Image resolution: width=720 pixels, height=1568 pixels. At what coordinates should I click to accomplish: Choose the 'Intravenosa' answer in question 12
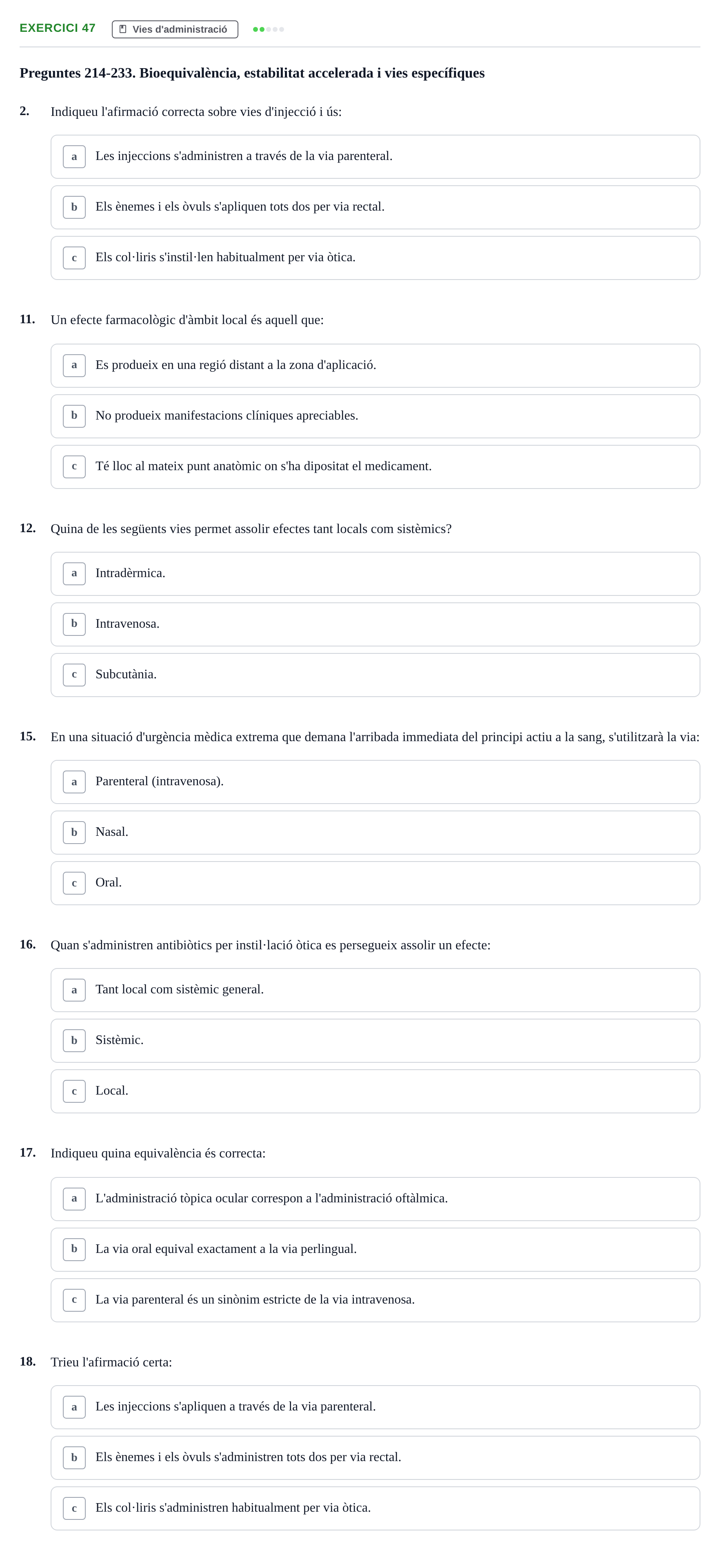[x=375, y=624]
